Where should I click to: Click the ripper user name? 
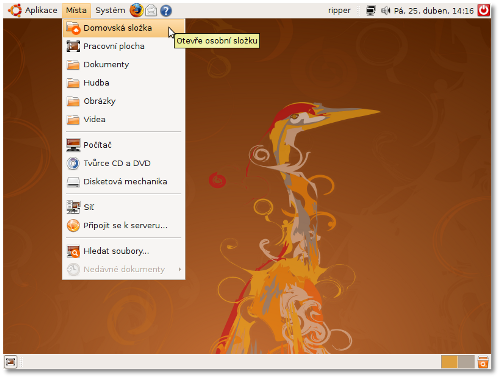[x=339, y=11]
